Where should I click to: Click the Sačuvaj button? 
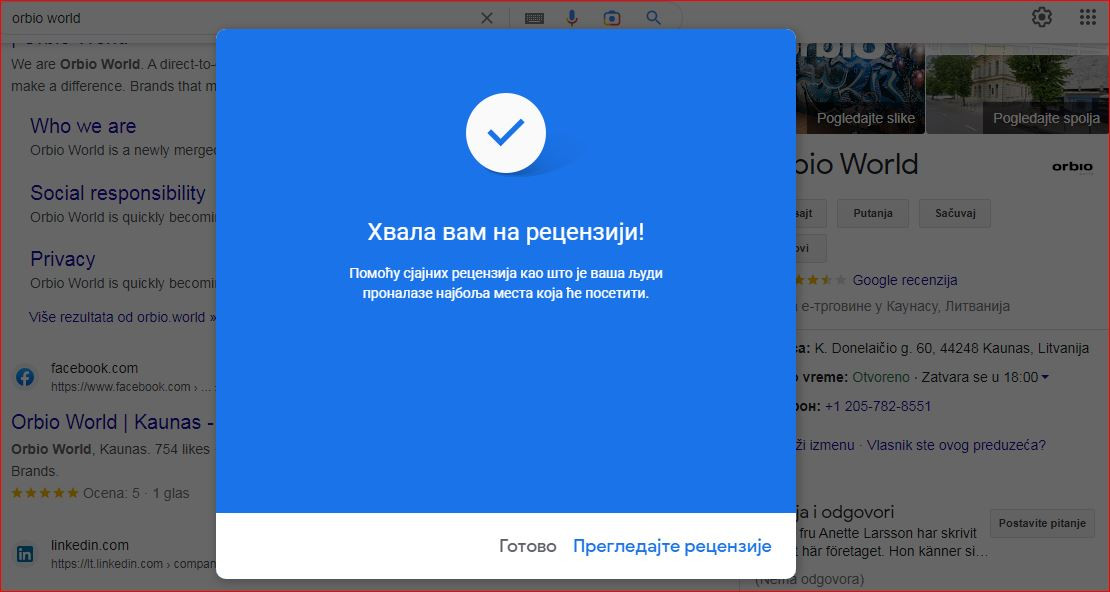pyautogui.click(x=955, y=213)
